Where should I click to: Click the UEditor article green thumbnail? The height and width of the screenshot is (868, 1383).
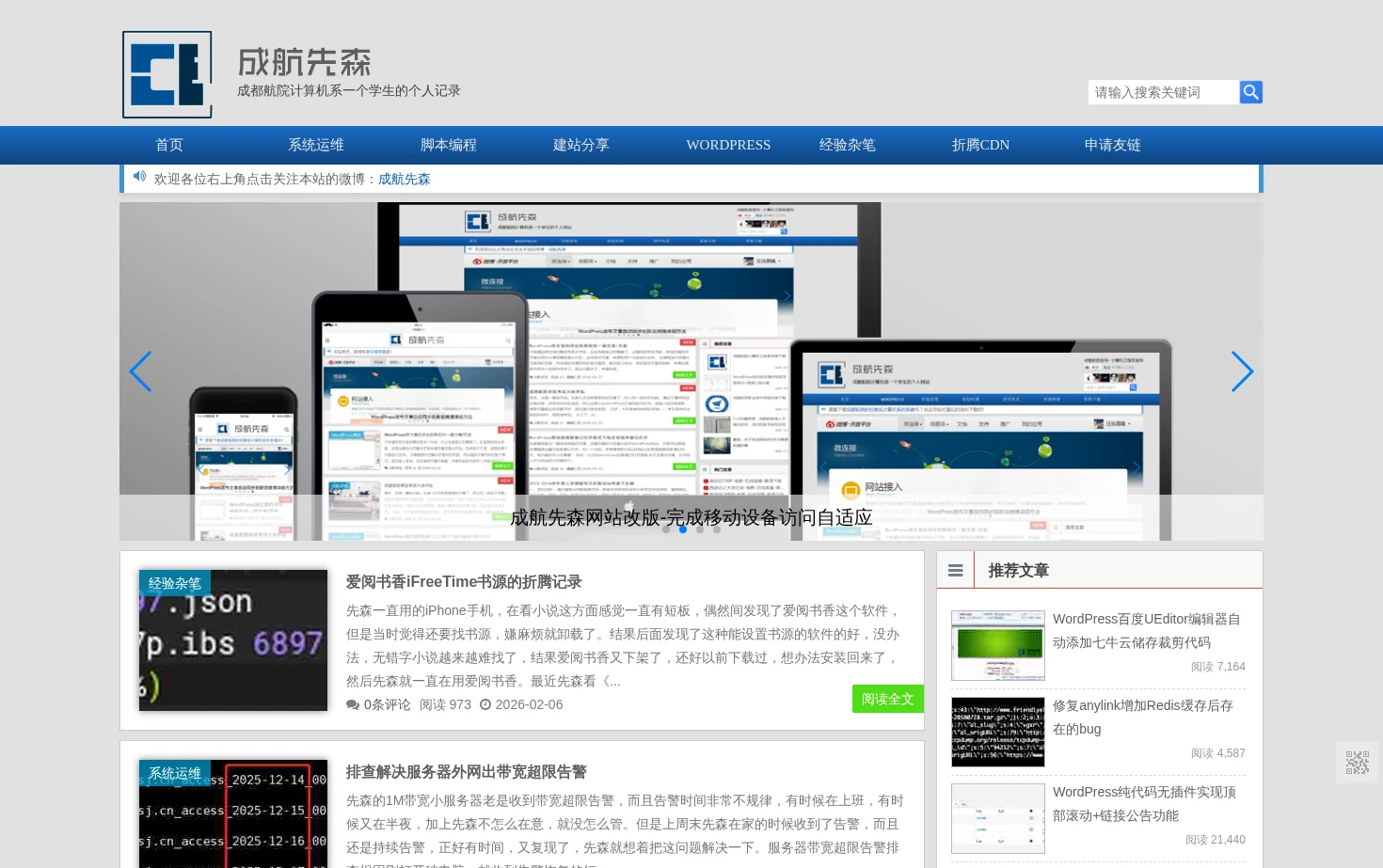998,645
